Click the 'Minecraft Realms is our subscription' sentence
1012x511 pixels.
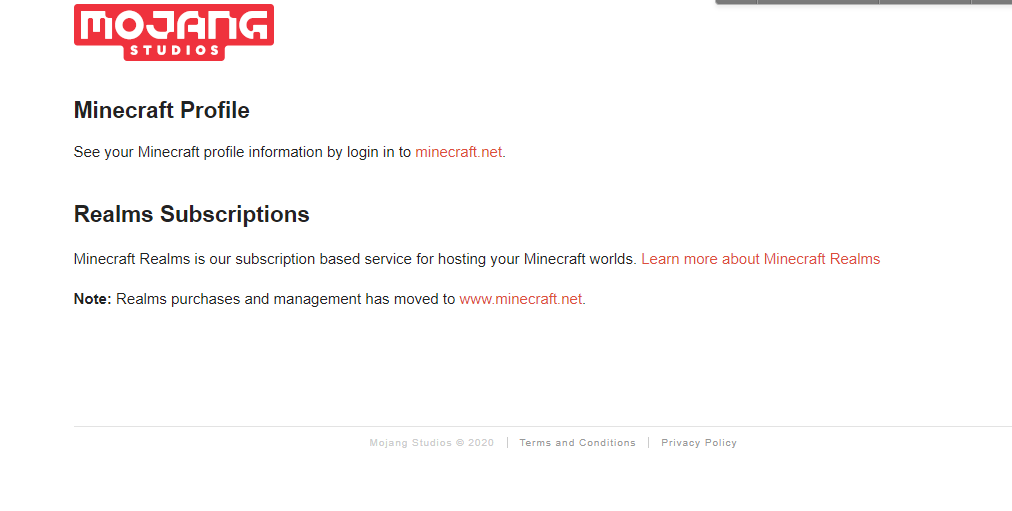pyautogui.click(x=355, y=259)
